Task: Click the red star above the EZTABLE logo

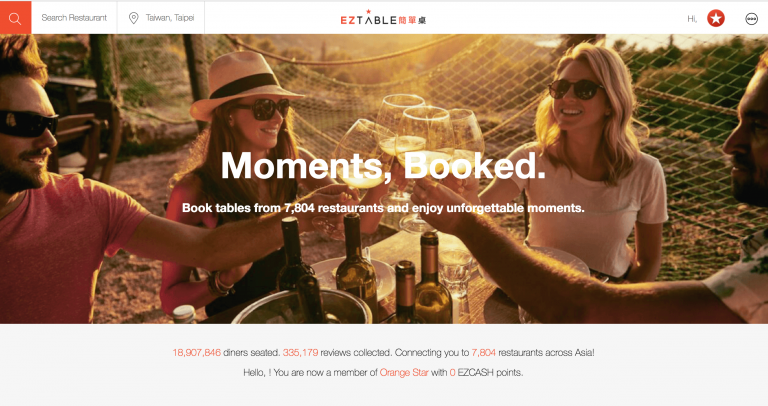Action: tap(368, 11)
